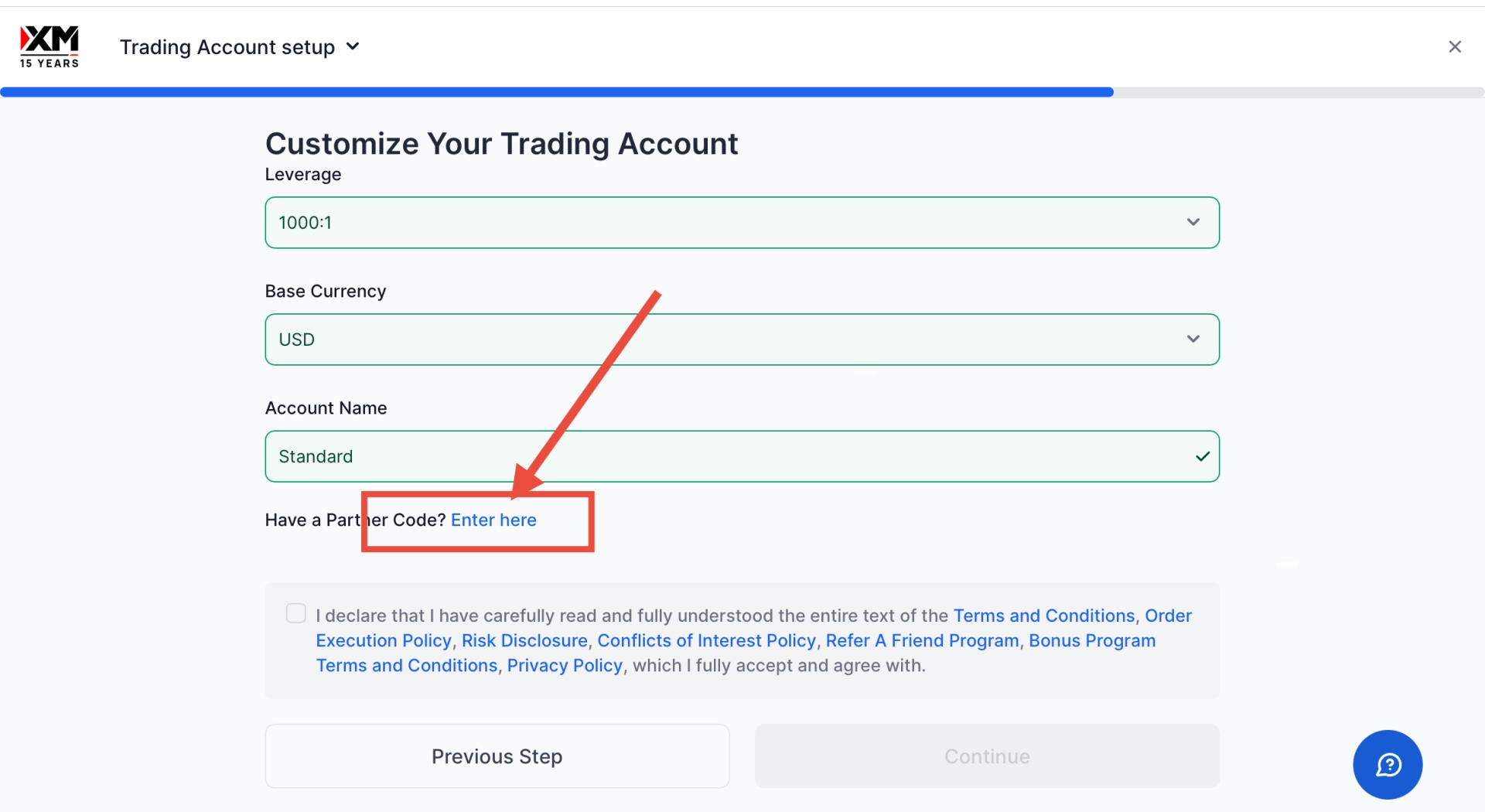
Task: Open the Risk Disclosure link
Action: 524,641
